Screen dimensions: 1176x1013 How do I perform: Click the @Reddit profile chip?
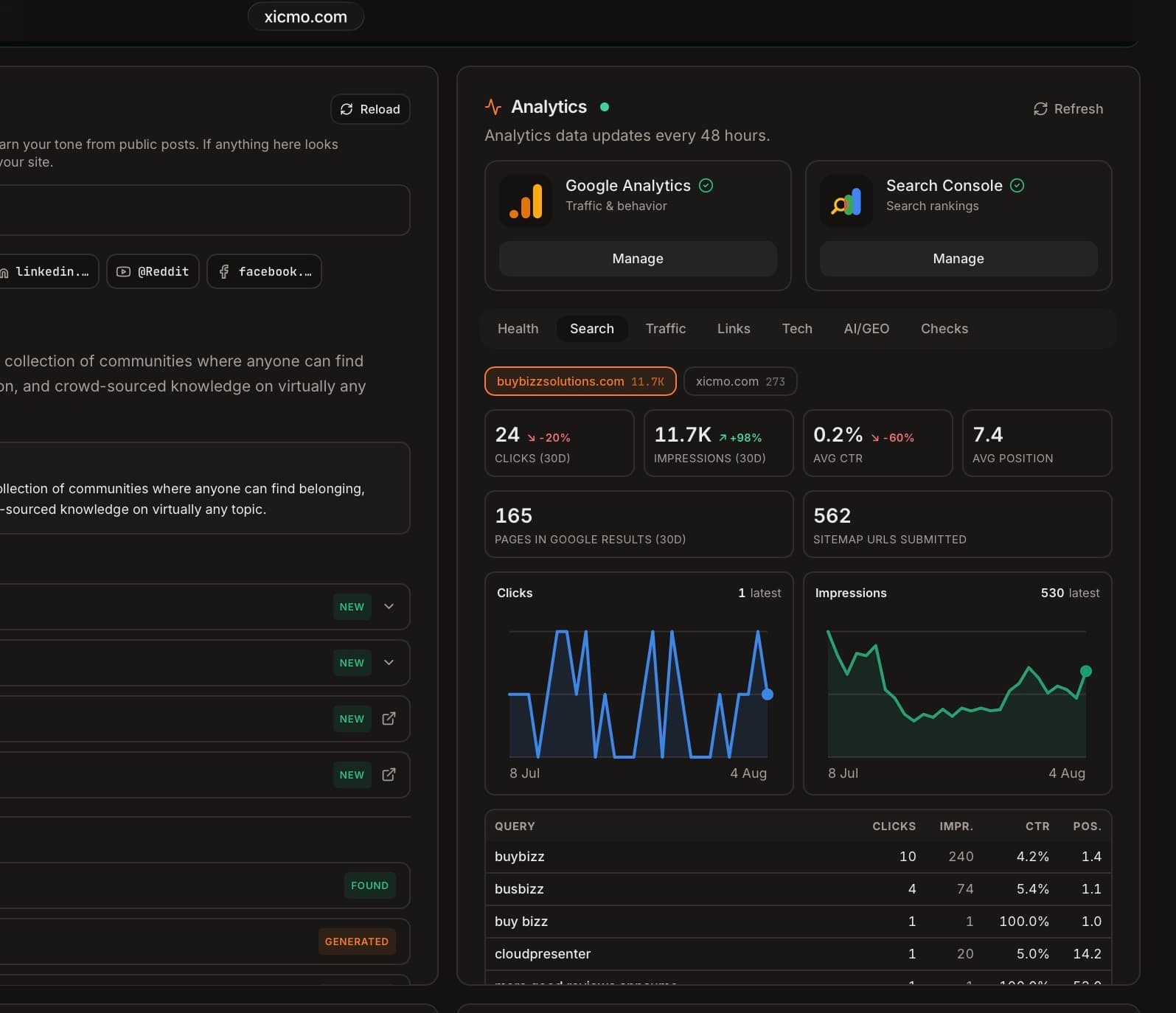[153, 271]
